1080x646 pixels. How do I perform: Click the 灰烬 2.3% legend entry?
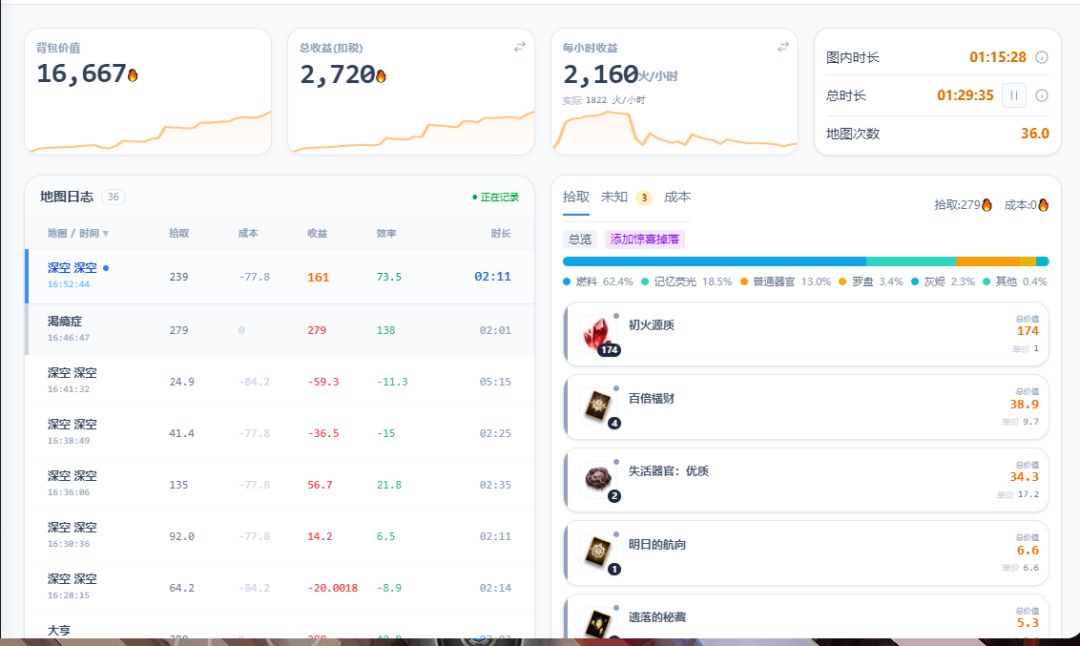pos(943,282)
